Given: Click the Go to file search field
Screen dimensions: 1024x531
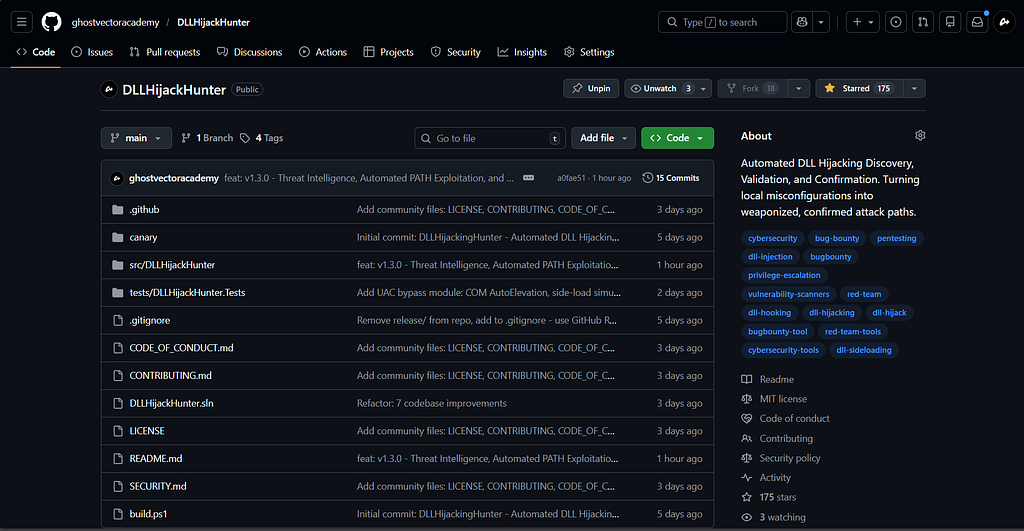Looking at the screenshot, I should [490, 138].
